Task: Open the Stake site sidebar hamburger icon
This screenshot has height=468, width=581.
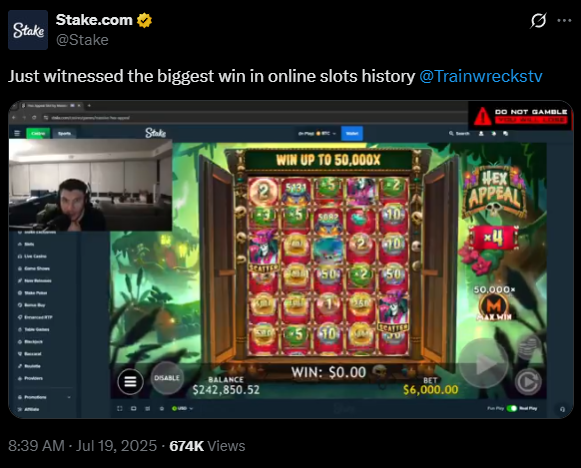Action: click(17, 133)
